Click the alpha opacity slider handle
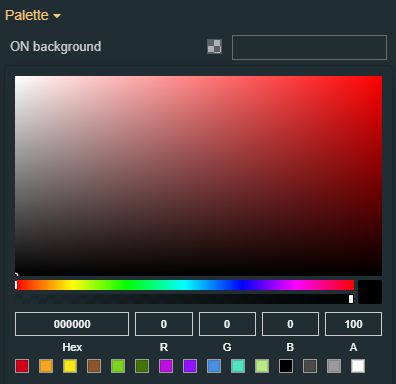 [x=351, y=299]
